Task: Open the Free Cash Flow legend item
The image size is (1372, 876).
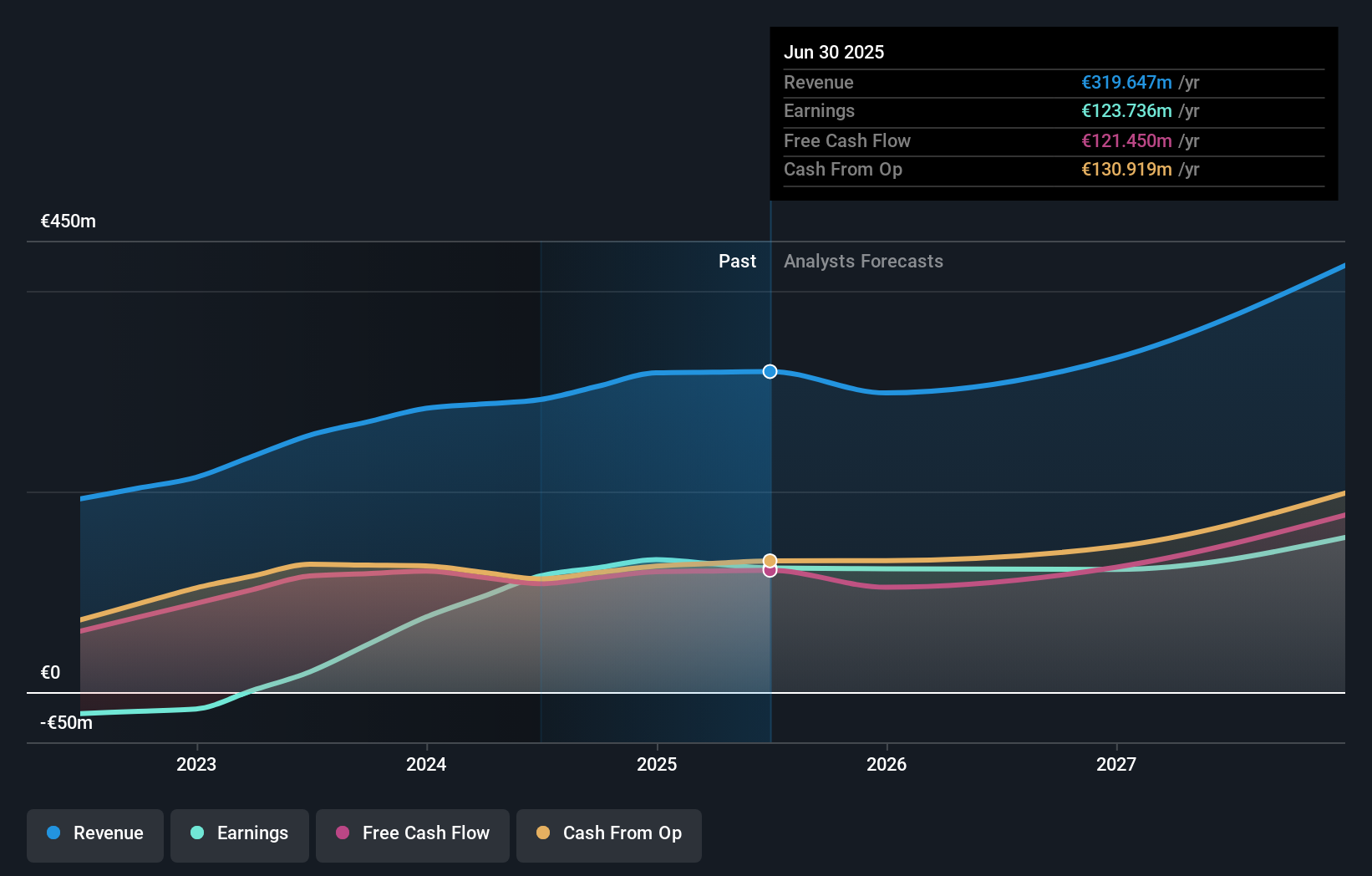Action: [x=412, y=835]
